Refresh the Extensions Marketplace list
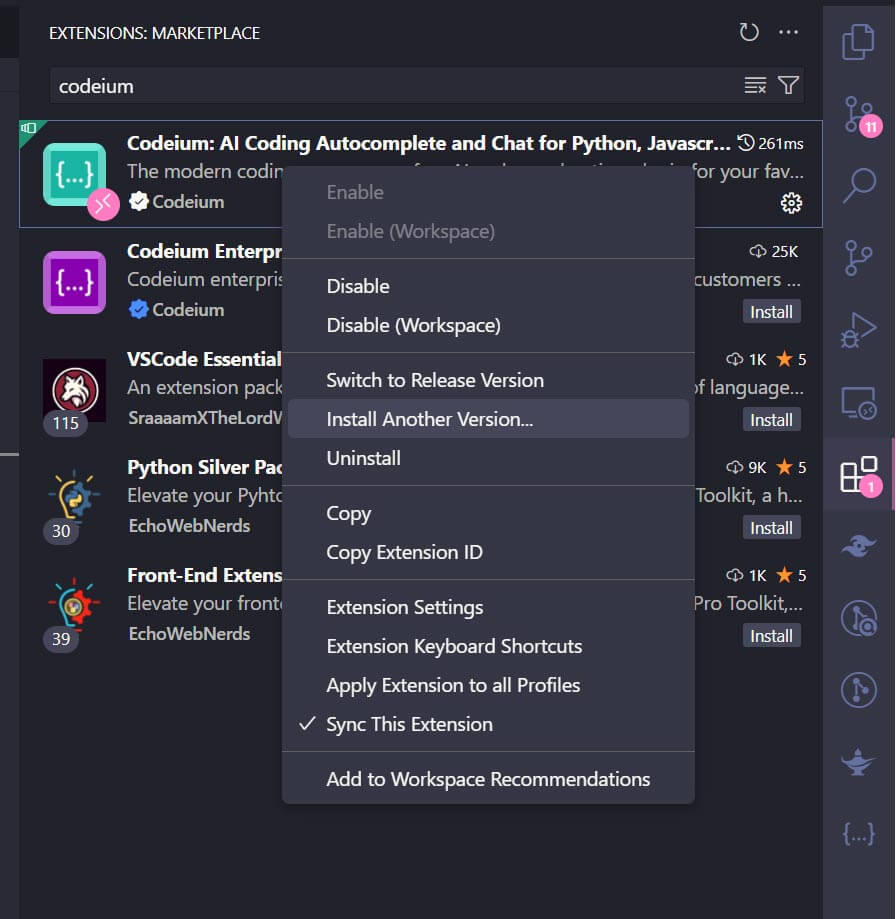Viewport: 896px width, 919px height. pyautogui.click(x=749, y=32)
